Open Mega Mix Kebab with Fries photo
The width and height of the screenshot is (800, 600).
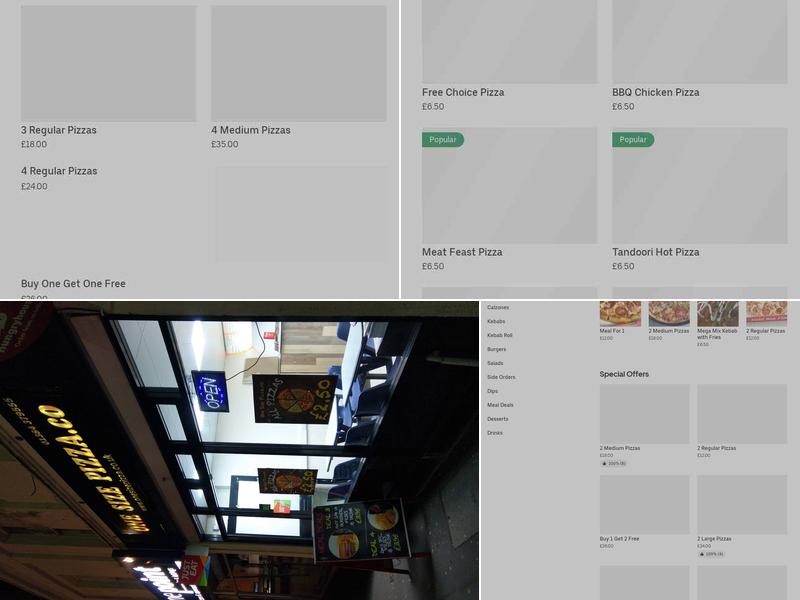(718, 313)
